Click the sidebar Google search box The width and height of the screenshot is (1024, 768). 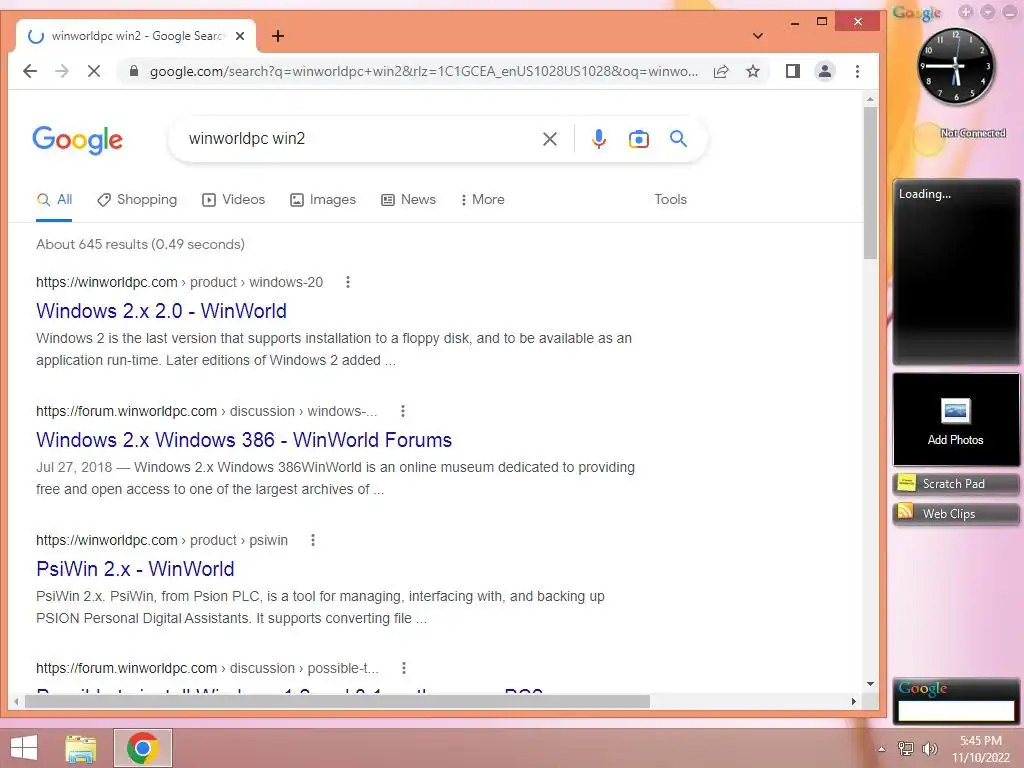[x=955, y=711]
